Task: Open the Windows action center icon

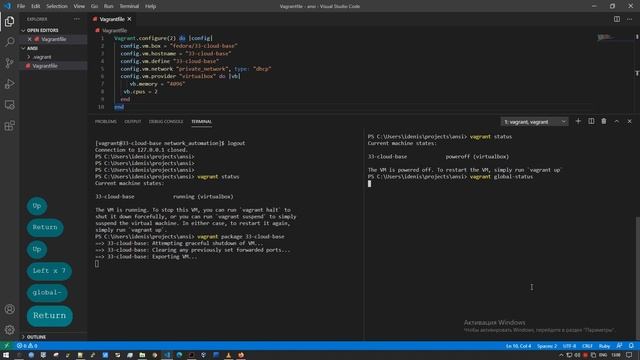Action: tap(629, 355)
